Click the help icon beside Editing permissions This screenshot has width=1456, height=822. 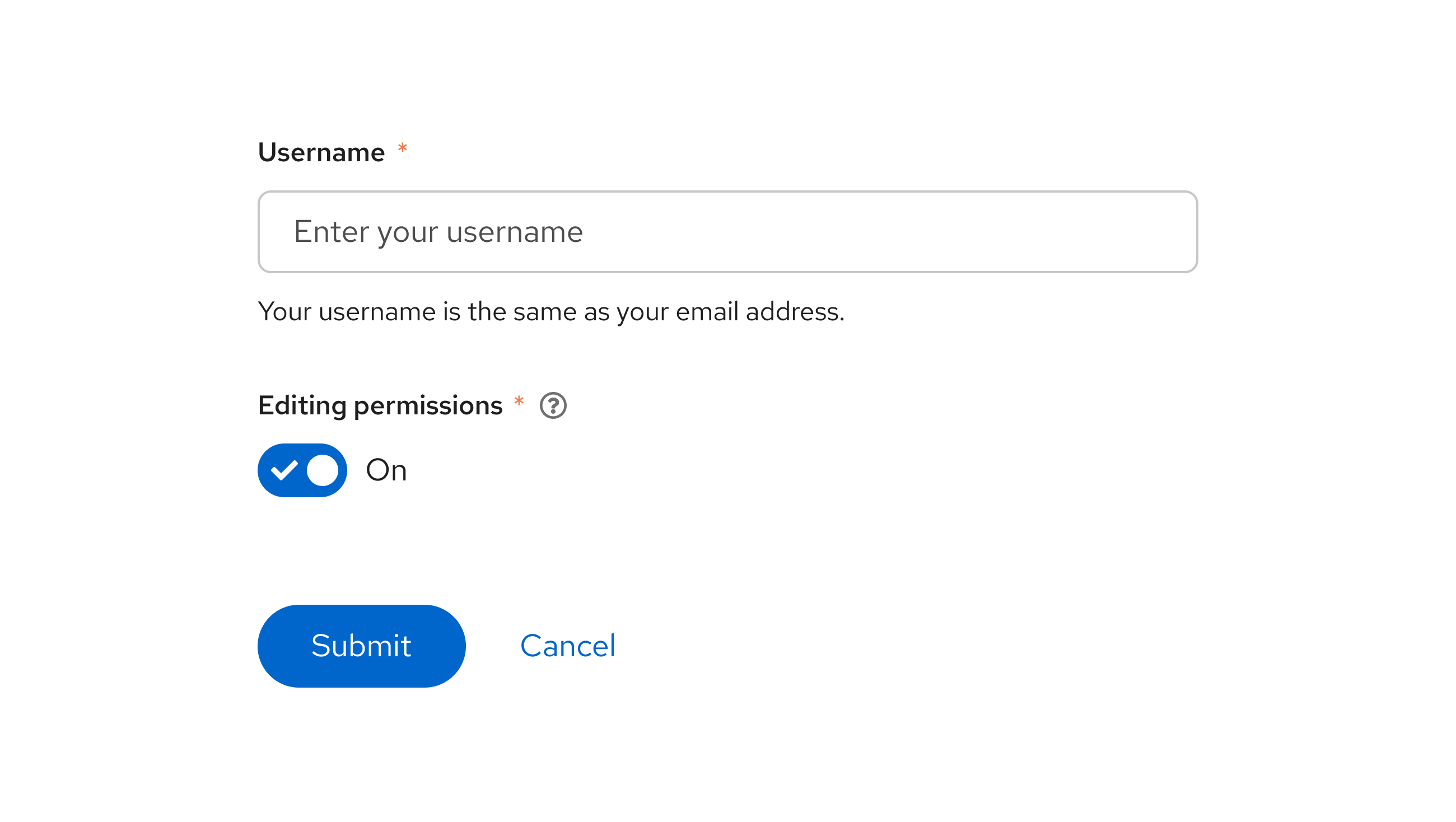coord(553,405)
